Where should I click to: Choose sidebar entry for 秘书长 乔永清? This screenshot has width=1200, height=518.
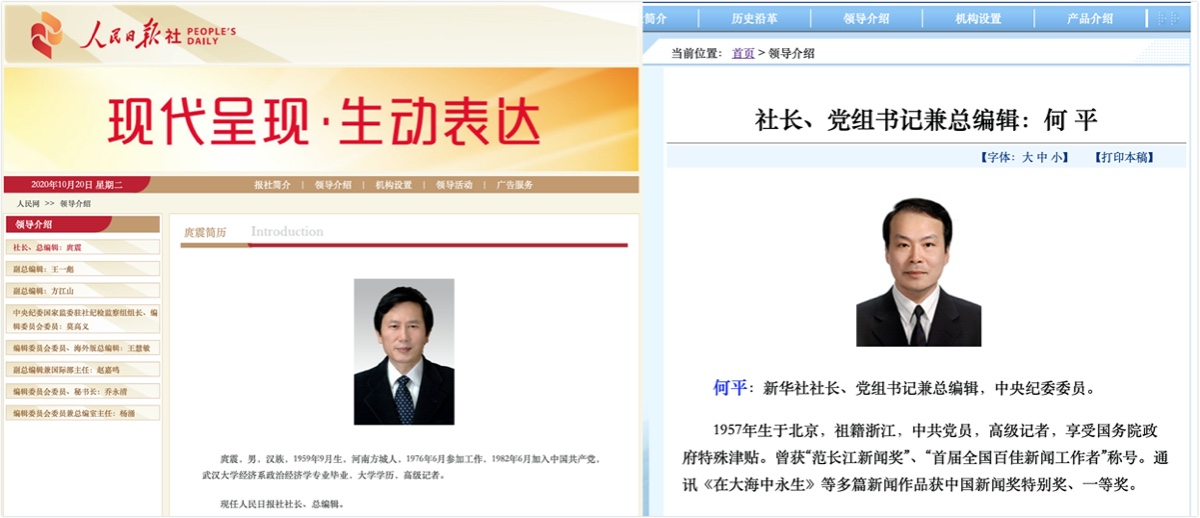pos(70,391)
